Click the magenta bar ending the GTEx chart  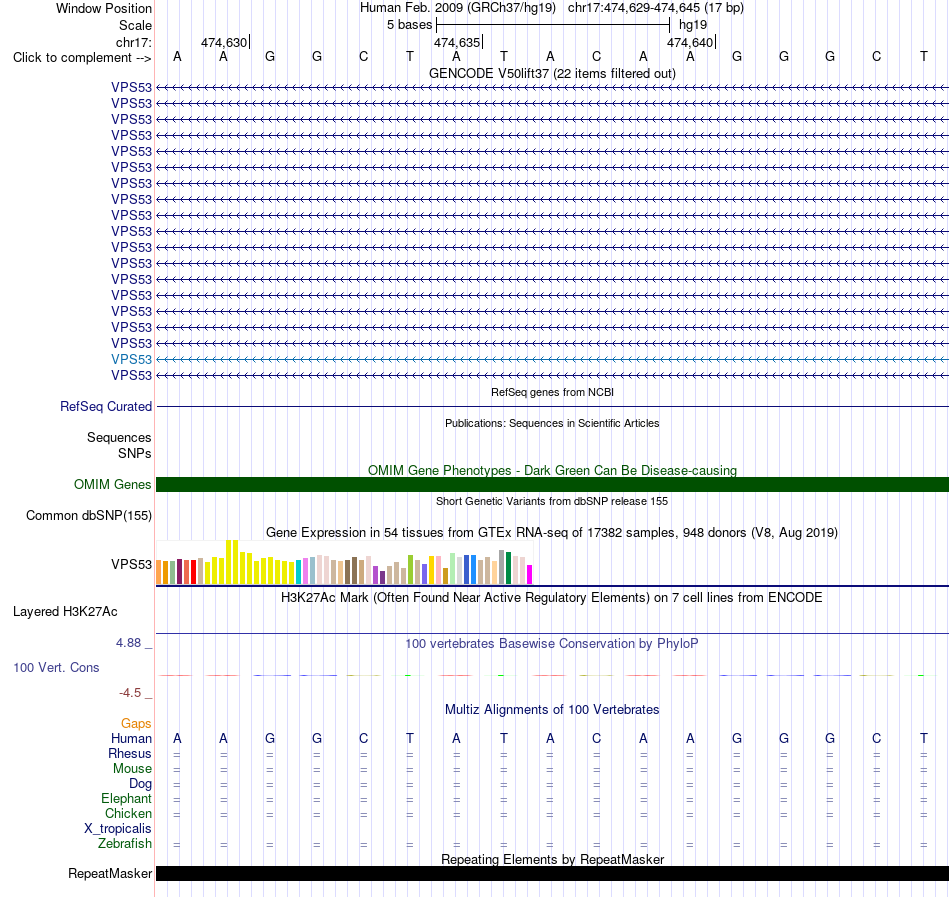[530, 574]
